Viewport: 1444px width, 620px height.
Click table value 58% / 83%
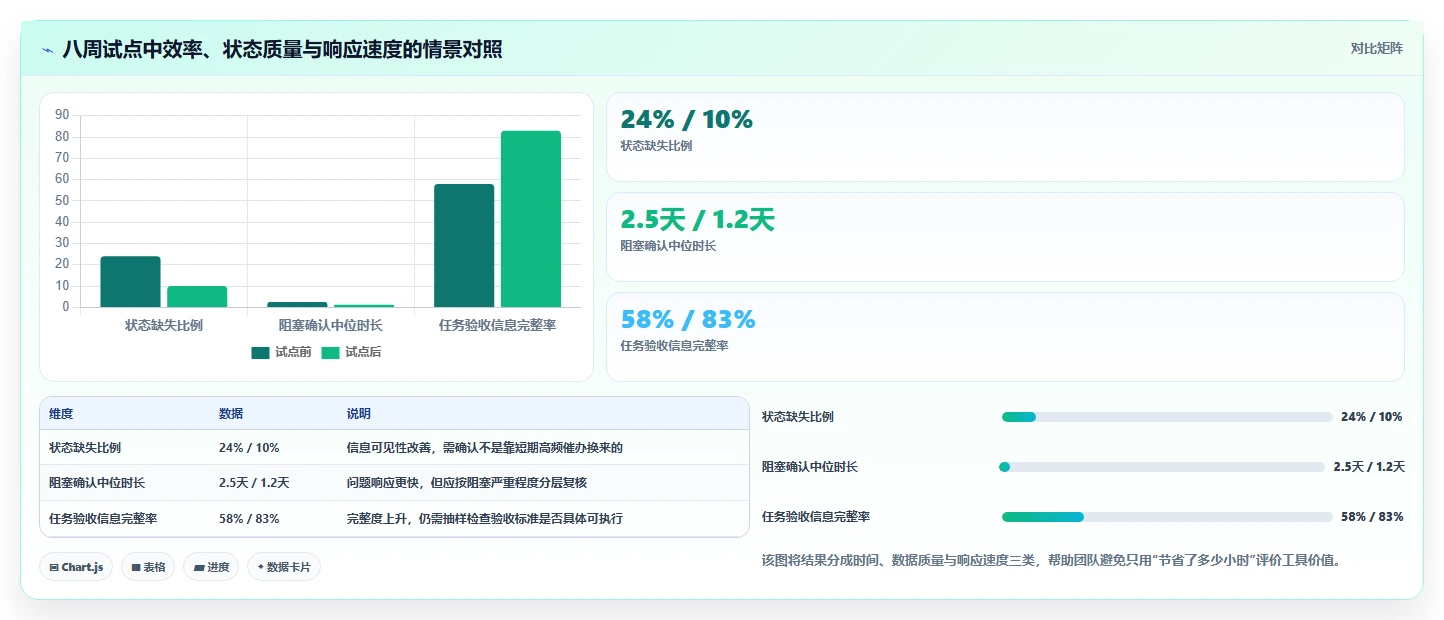[x=249, y=519]
